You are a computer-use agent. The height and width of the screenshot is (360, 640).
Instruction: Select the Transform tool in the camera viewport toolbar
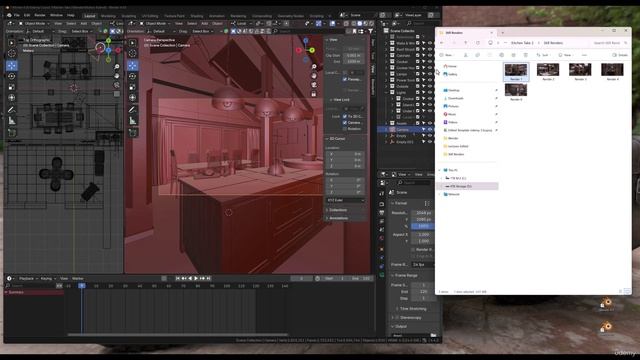(x=133, y=98)
